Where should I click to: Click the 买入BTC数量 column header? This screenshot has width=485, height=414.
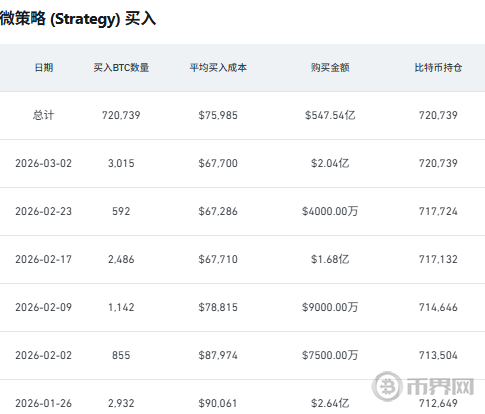coord(121,68)
